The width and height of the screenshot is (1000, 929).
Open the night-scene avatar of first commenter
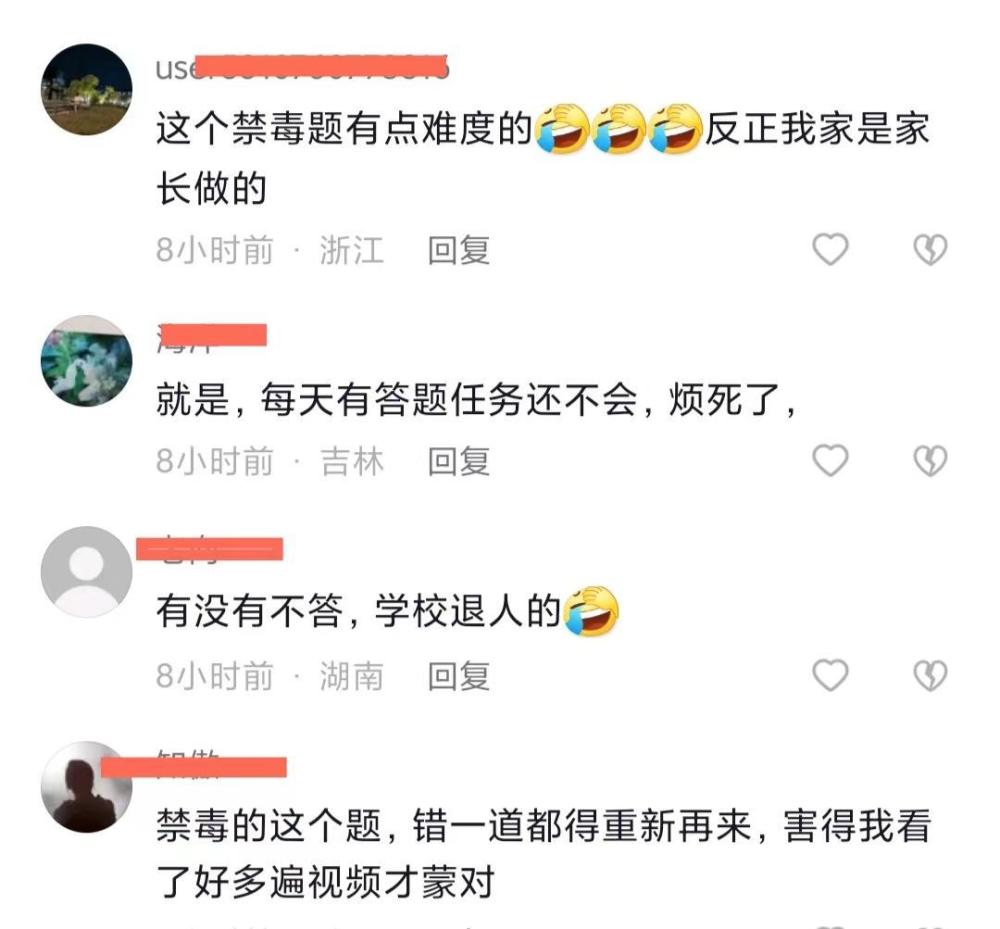pyautogui.click(x=87, y=89)
